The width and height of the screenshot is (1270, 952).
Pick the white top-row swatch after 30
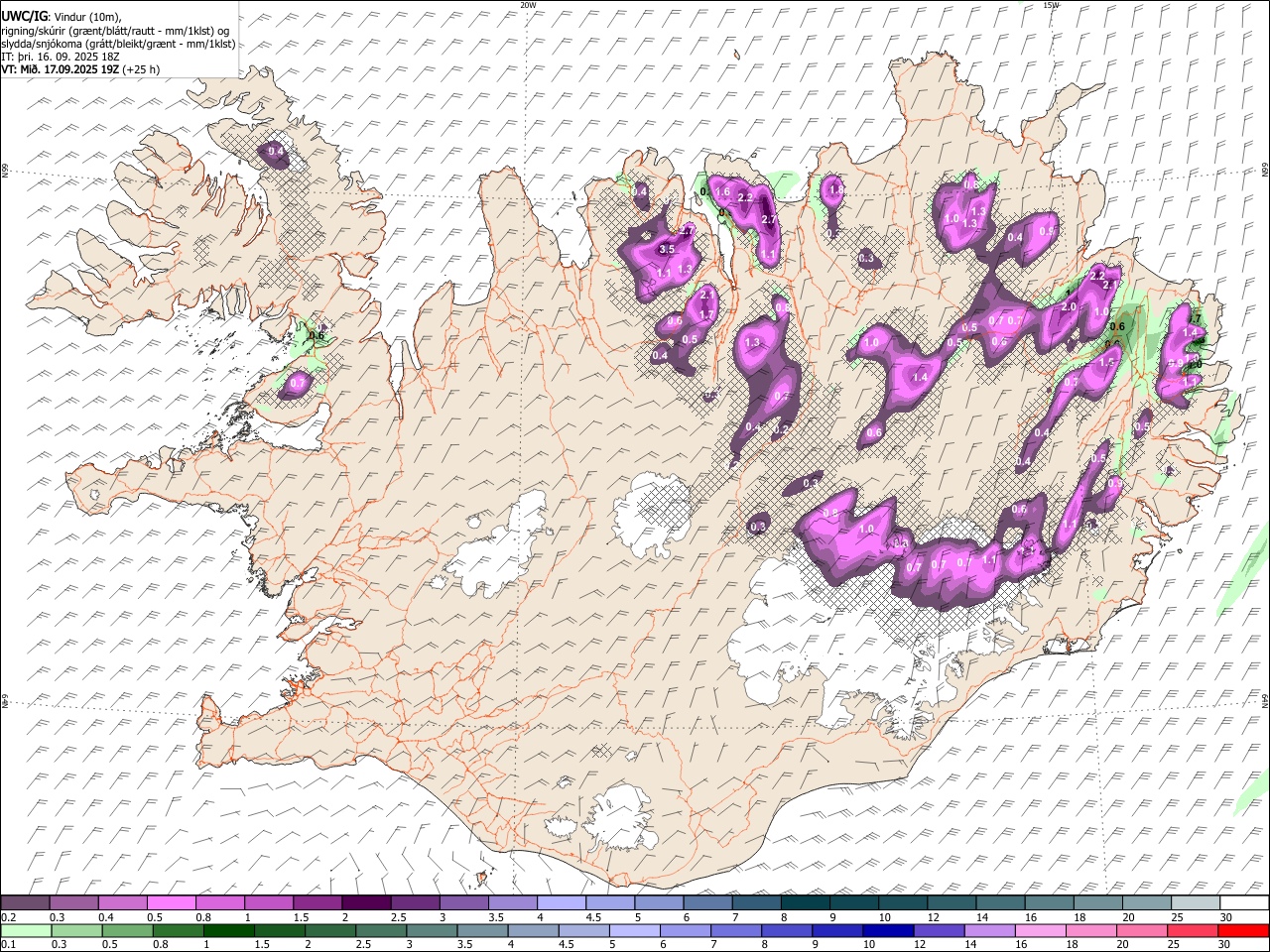[1244, 902]
